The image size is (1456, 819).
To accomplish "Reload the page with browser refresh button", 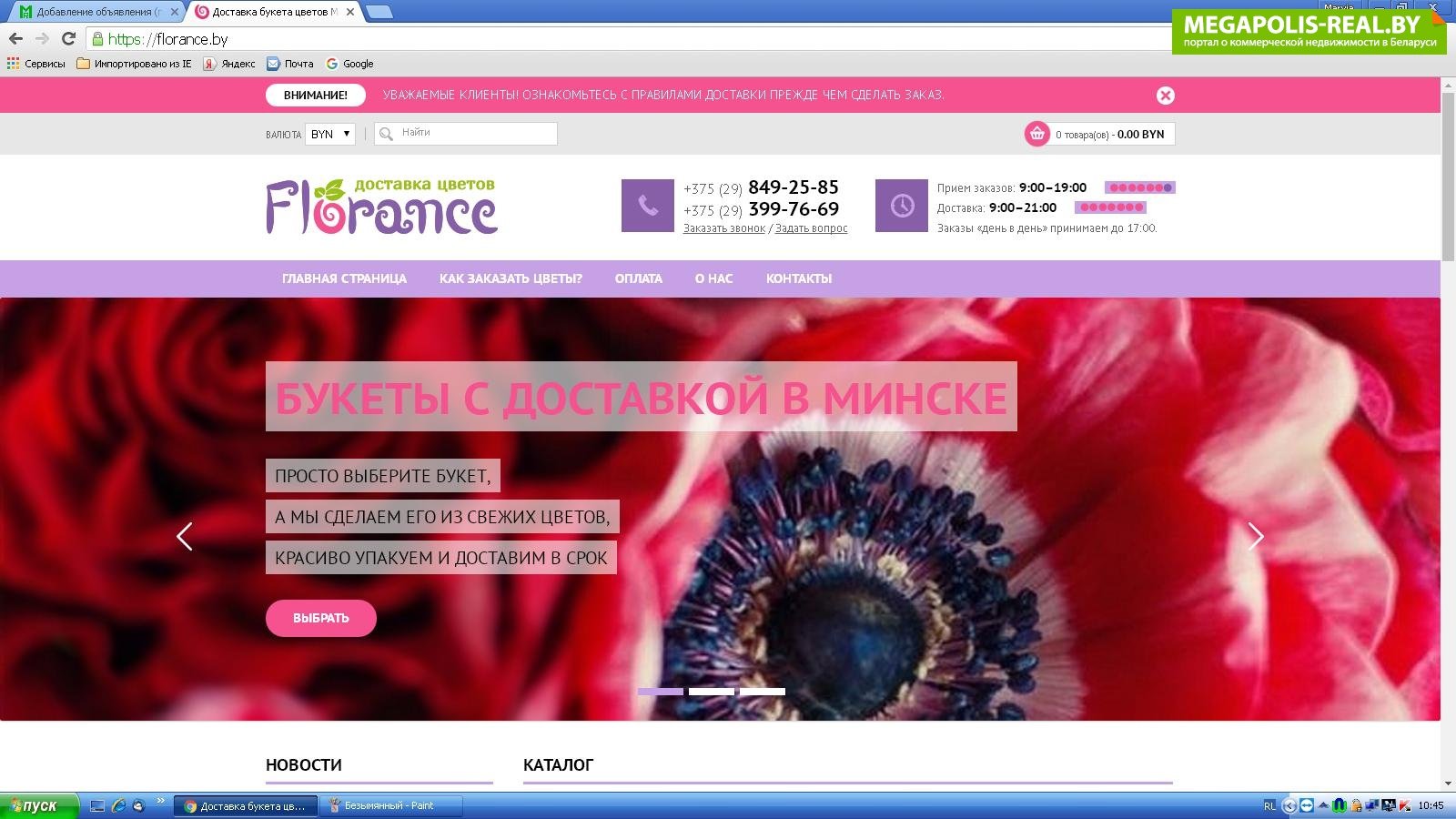I will click(x=68, y=38).
